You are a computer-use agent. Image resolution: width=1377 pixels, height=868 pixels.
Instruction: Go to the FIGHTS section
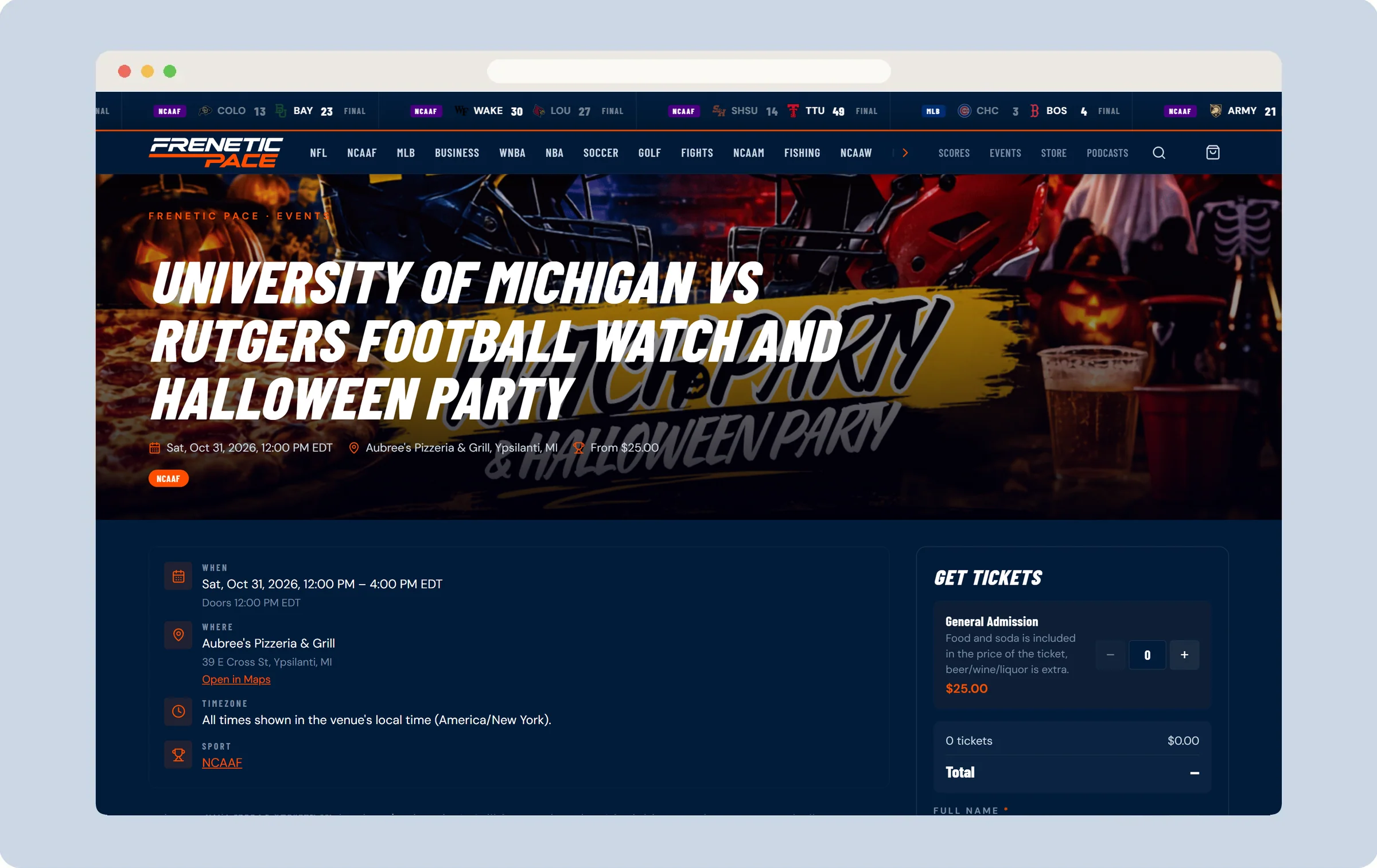tap(697, 153)
